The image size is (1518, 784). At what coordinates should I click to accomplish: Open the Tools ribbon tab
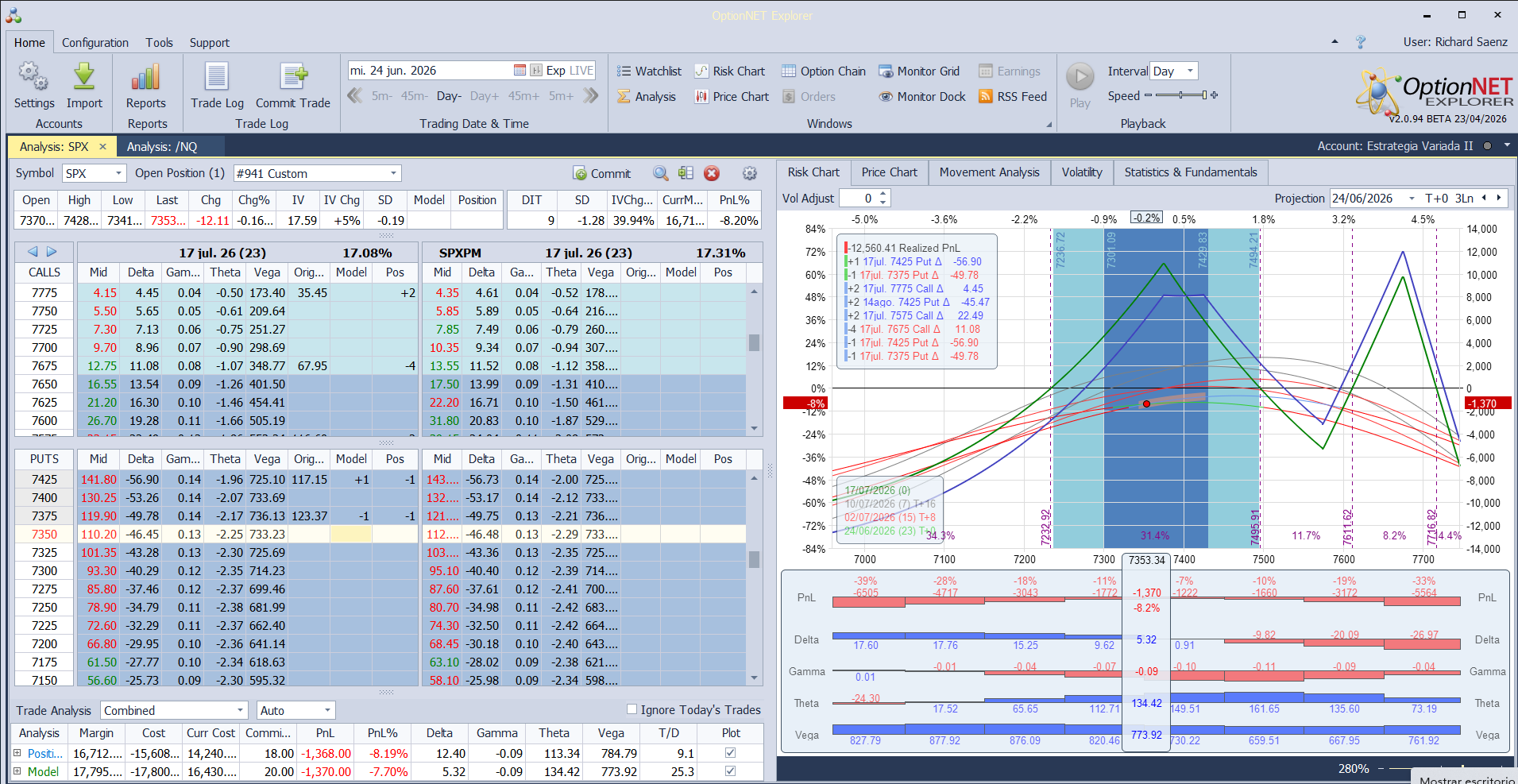[159, 43]
